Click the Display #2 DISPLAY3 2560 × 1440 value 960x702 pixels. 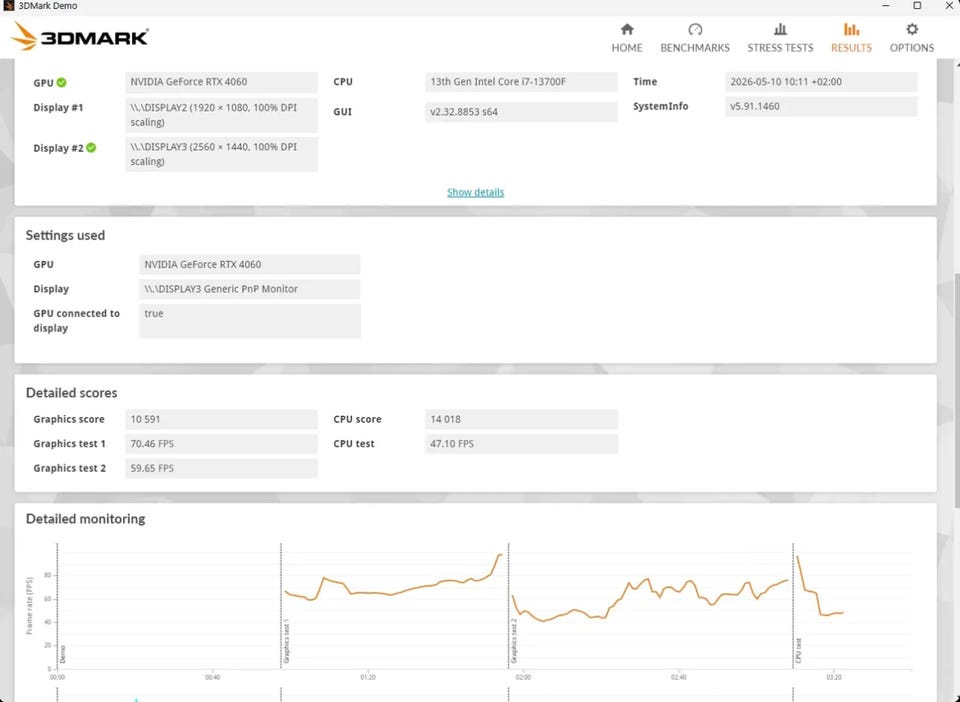(x=221, y=154)
